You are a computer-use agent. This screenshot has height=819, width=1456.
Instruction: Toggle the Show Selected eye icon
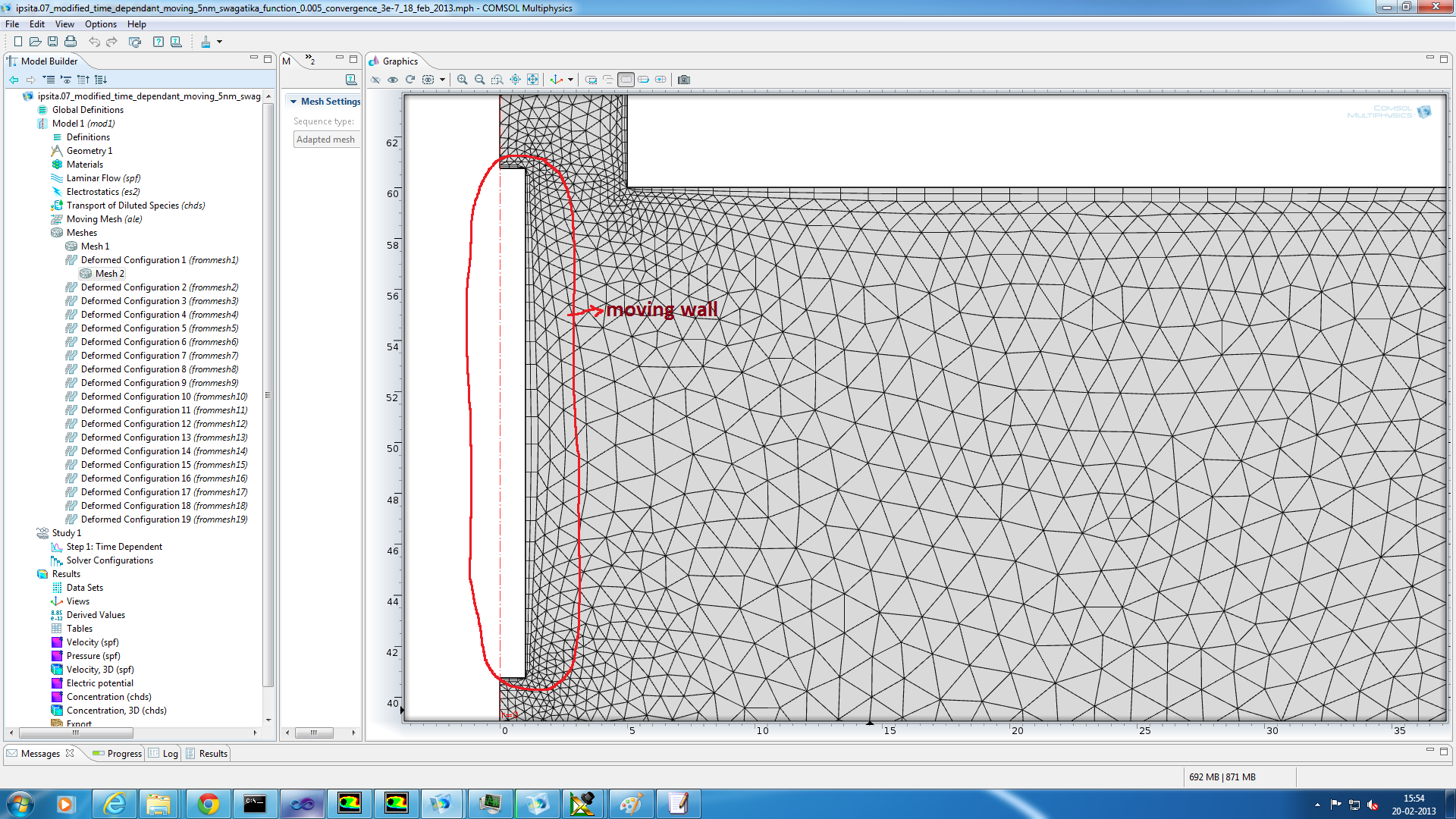[x=393, y=80]
